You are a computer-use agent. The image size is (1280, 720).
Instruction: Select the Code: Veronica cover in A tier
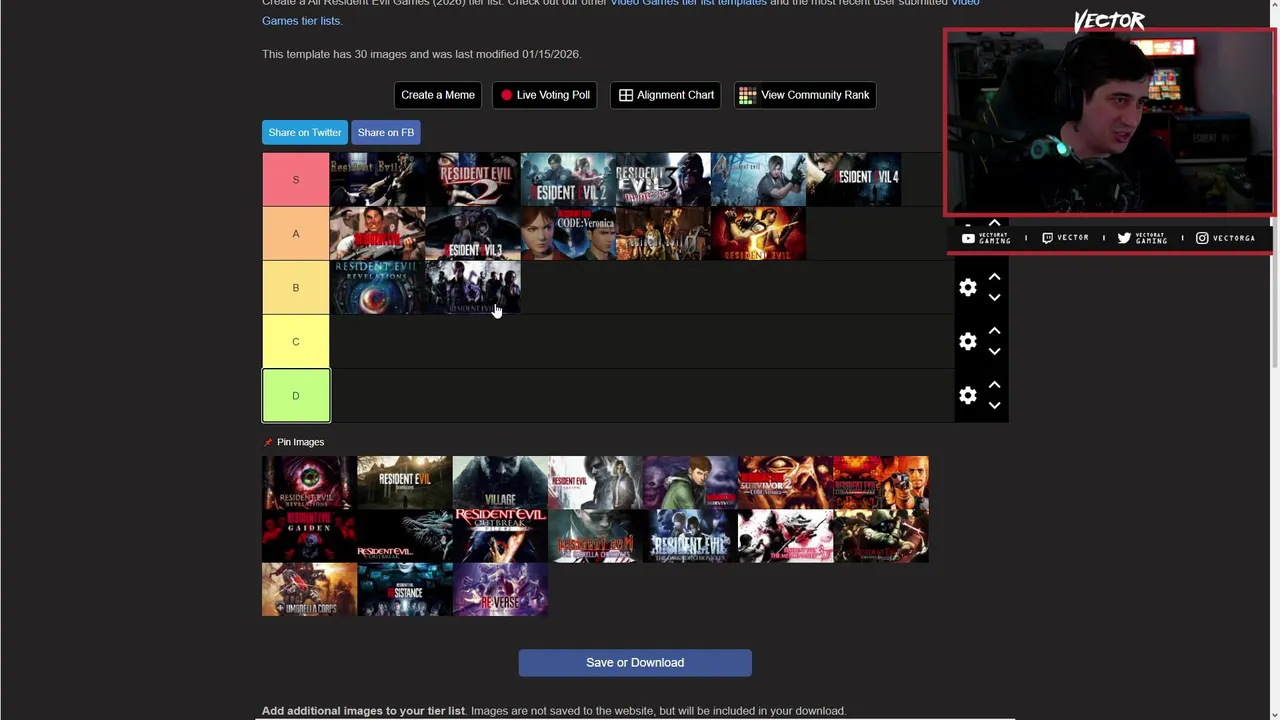pos(568,233)
